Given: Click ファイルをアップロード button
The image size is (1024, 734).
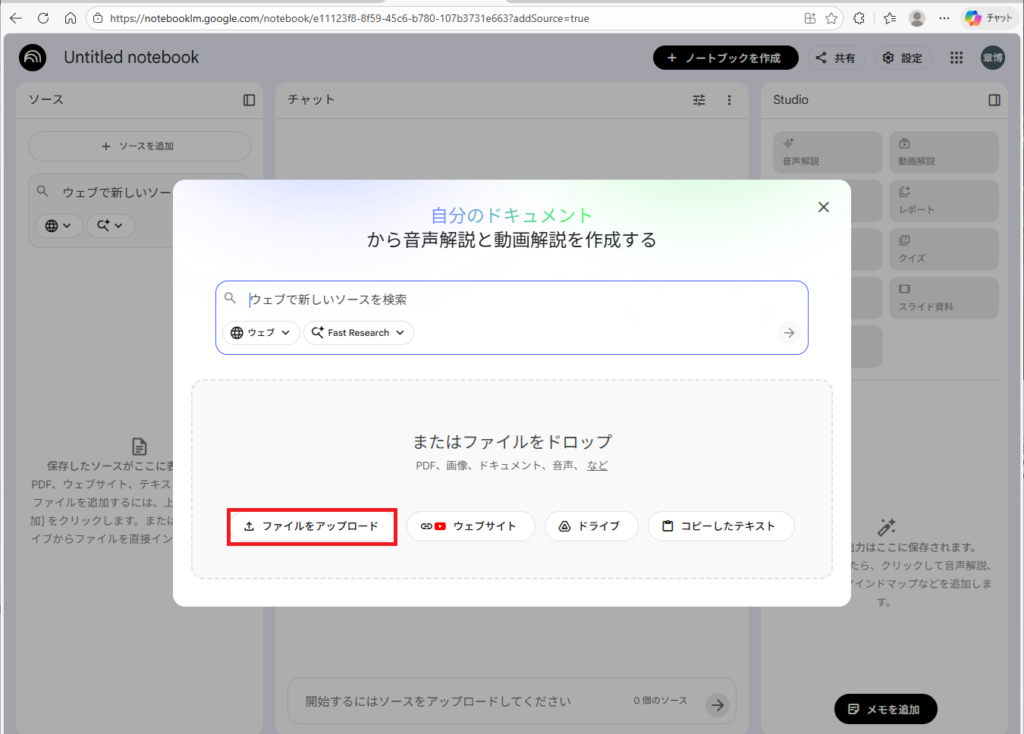Looking at the screenshot, I should [x=311, y=526].
